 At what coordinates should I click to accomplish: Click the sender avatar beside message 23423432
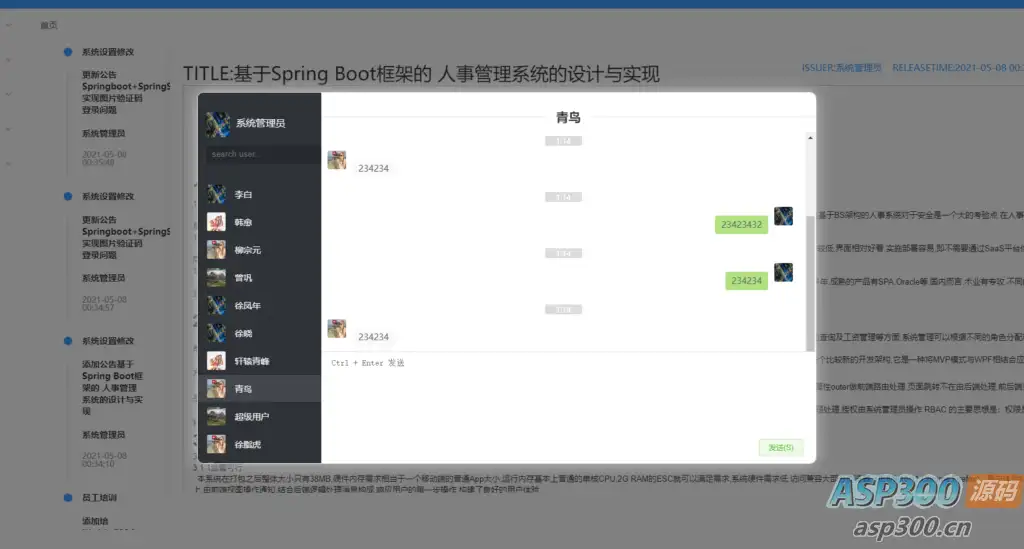[x=783, y=216]
